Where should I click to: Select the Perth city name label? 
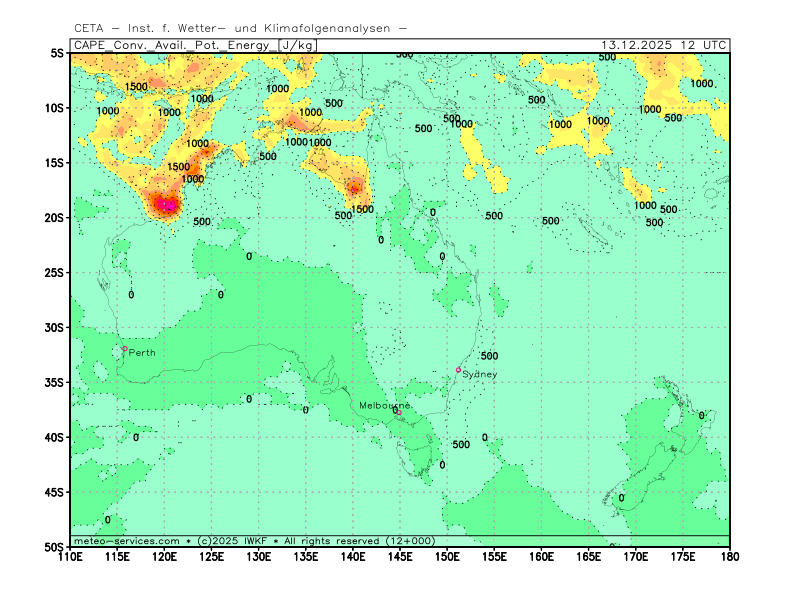coord(142,353)
